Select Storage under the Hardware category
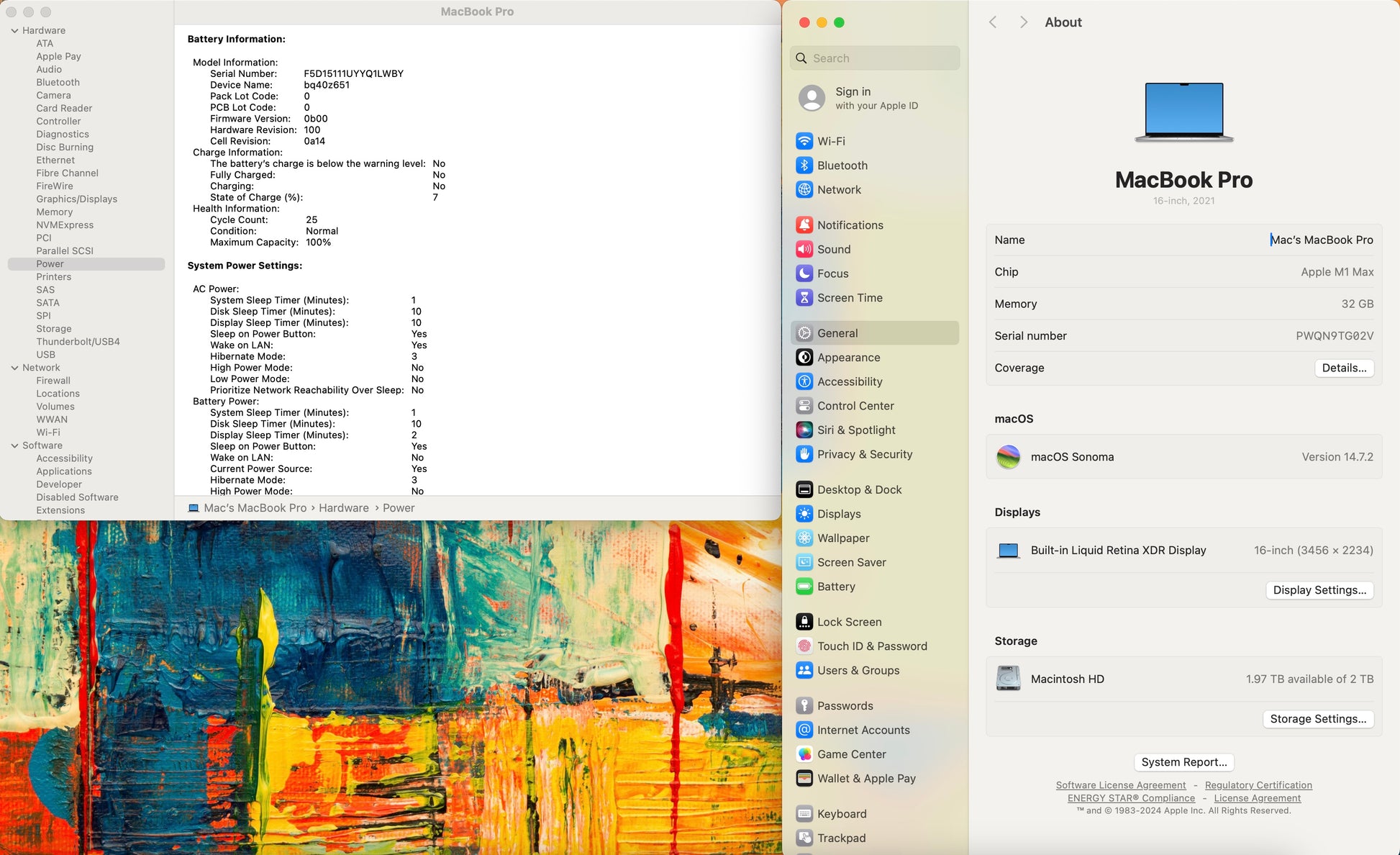The width and height of the screenshot is (1400, 855). 54,329
